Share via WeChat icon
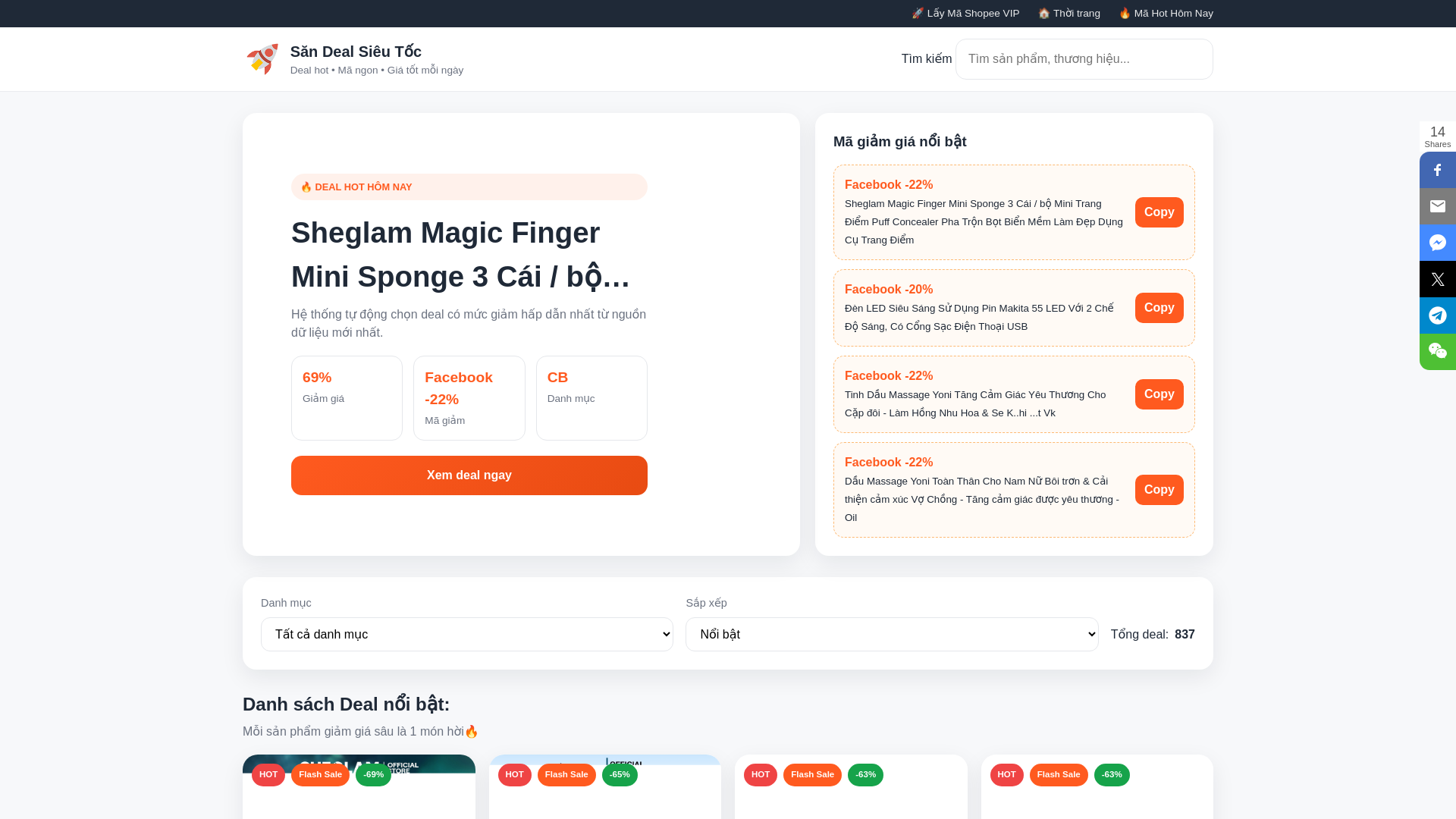1456x819 pixels. point(1438,352)
